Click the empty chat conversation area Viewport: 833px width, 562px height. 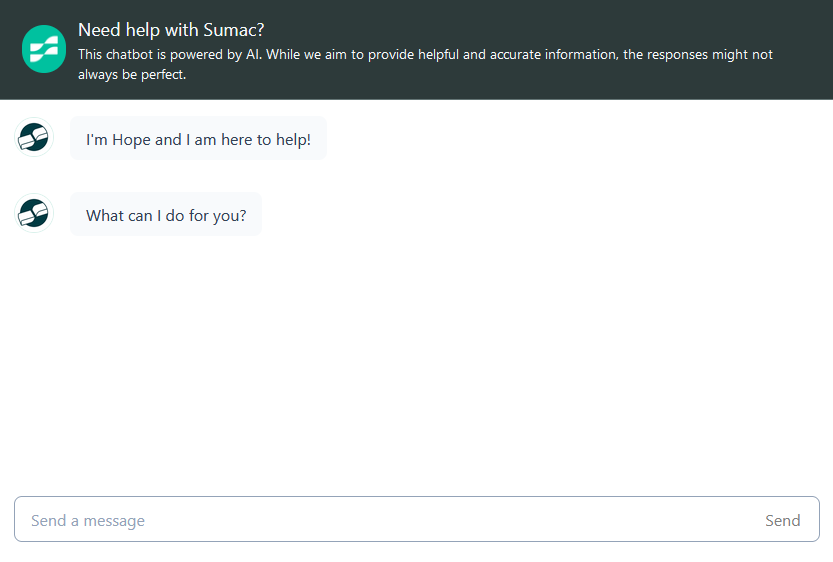416,361
